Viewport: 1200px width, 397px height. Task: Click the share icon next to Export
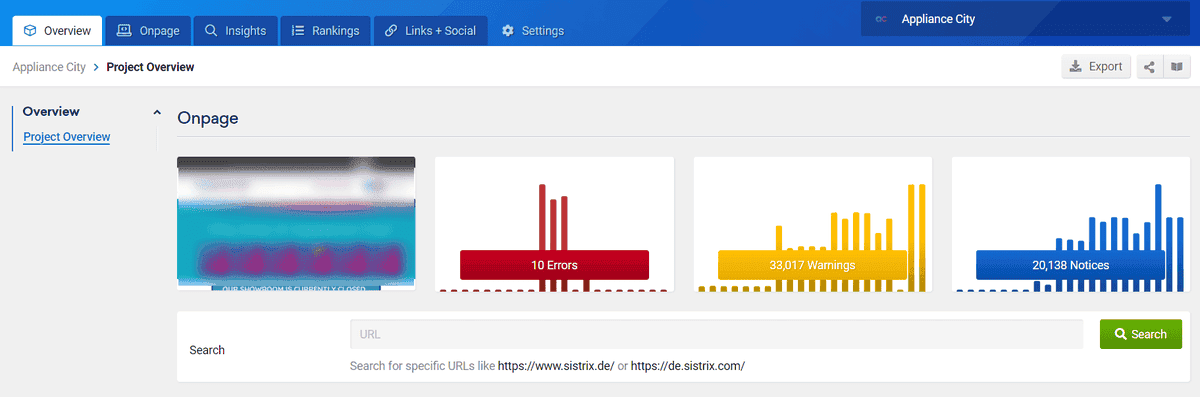(1149, 67)
